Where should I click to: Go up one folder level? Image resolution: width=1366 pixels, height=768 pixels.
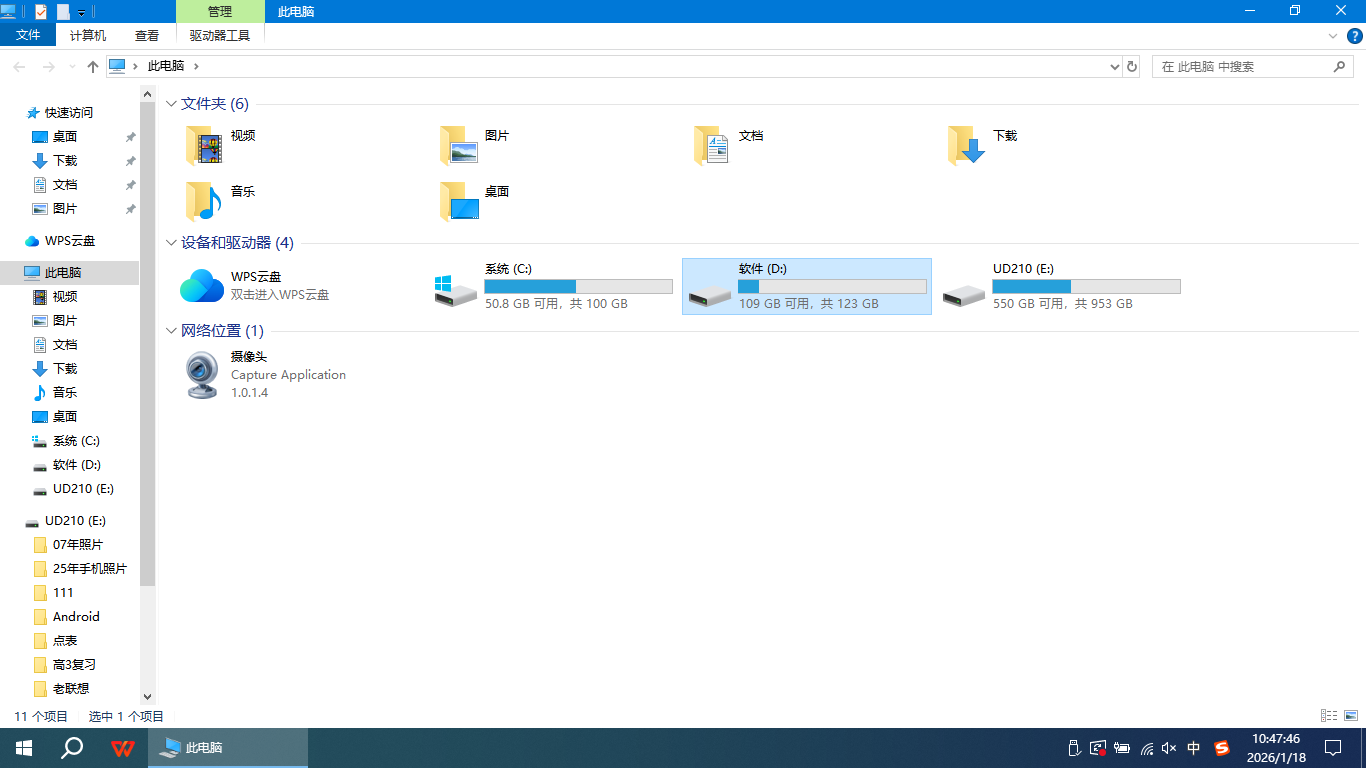pos(93,66)
